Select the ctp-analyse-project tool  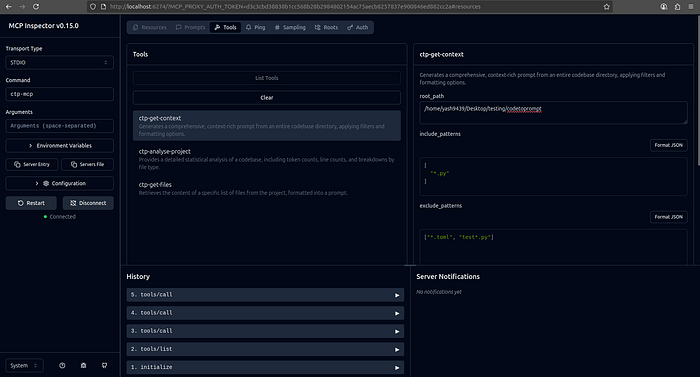[x=267, y=159]
